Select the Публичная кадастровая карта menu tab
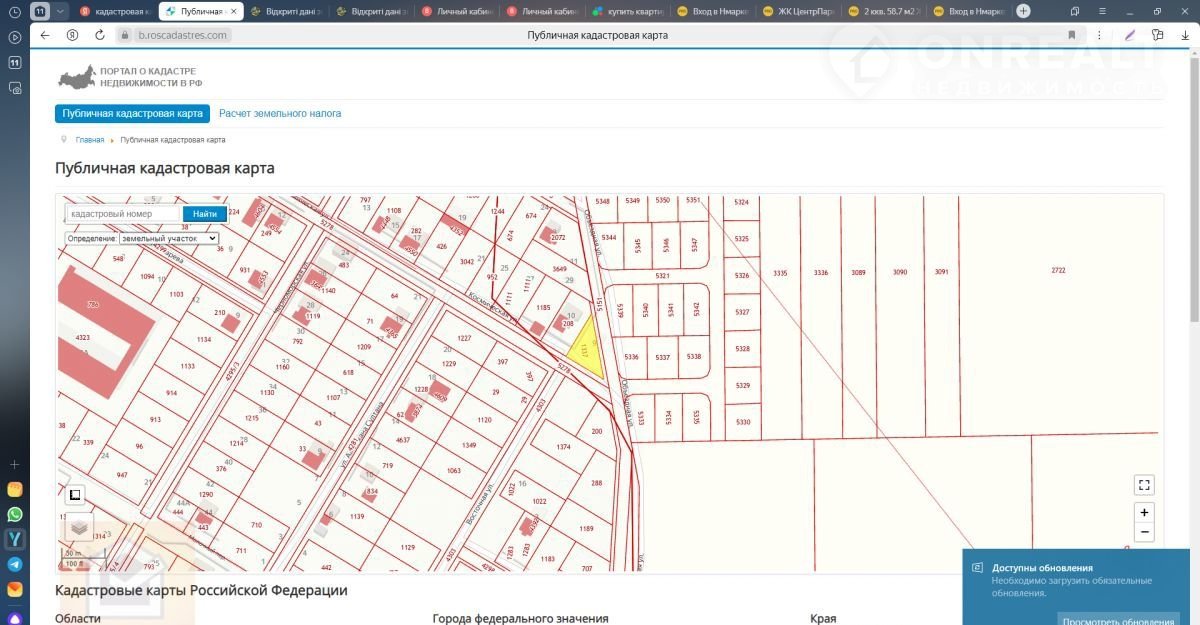The image size is (1200, 625). (132, 114)
